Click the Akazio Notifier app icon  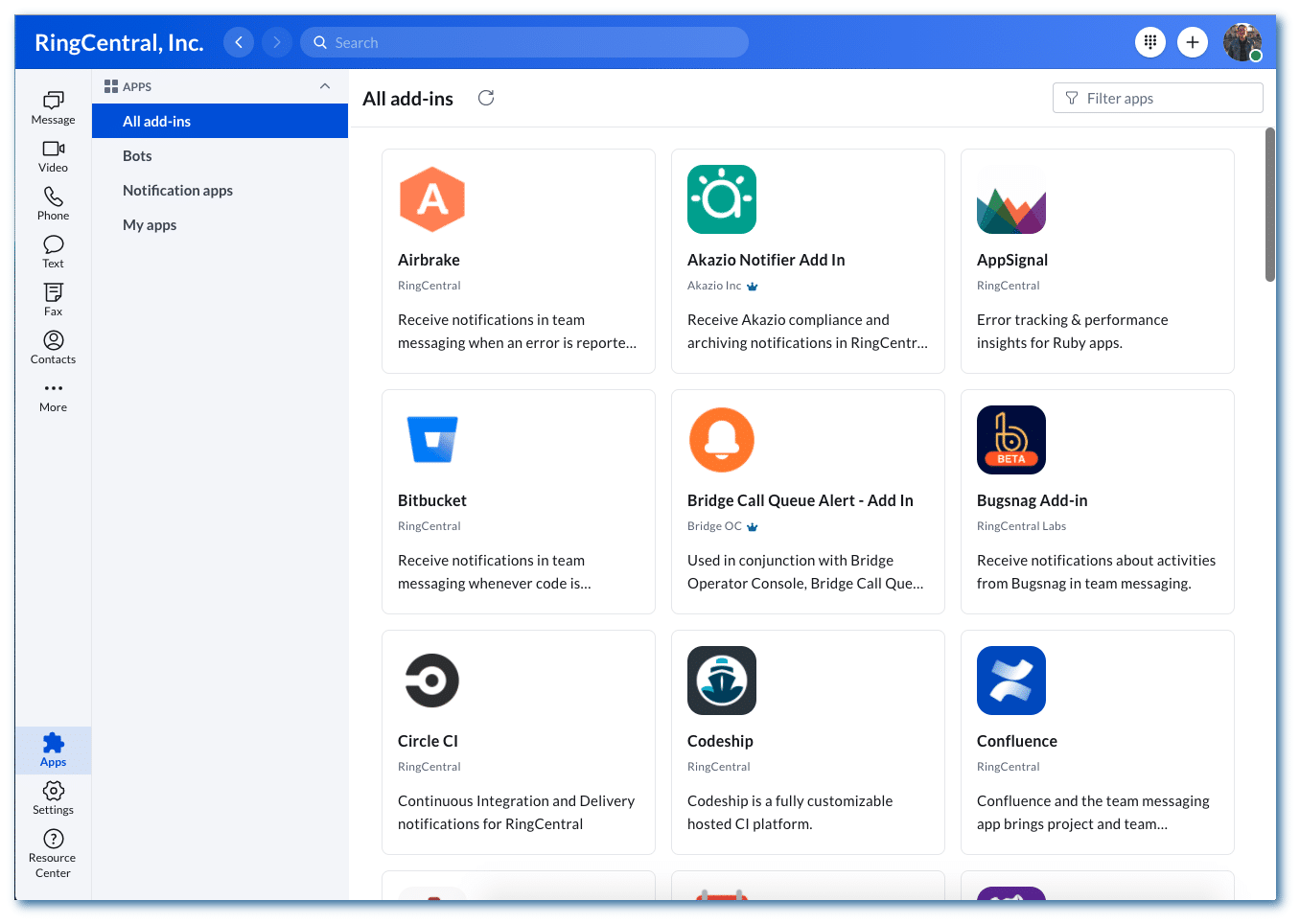pos(722,199)
